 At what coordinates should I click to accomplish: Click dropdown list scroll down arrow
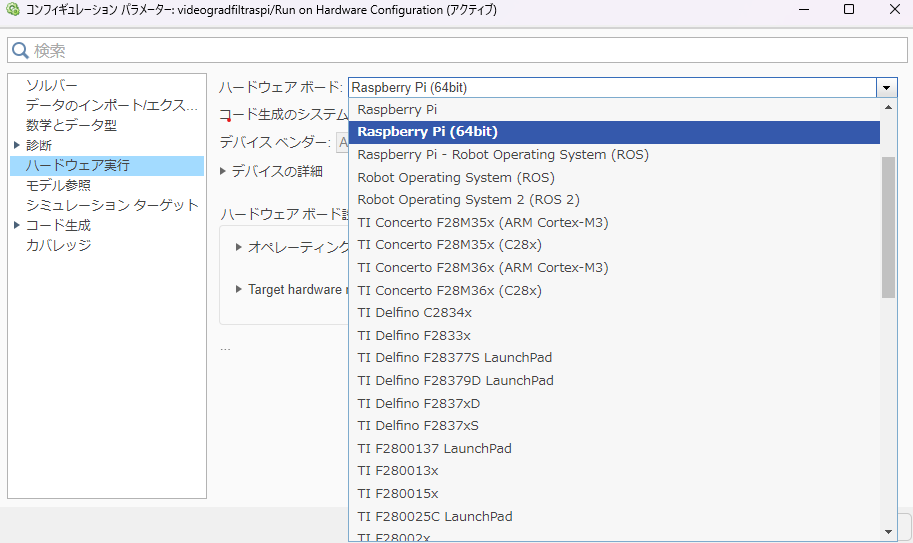888,531
